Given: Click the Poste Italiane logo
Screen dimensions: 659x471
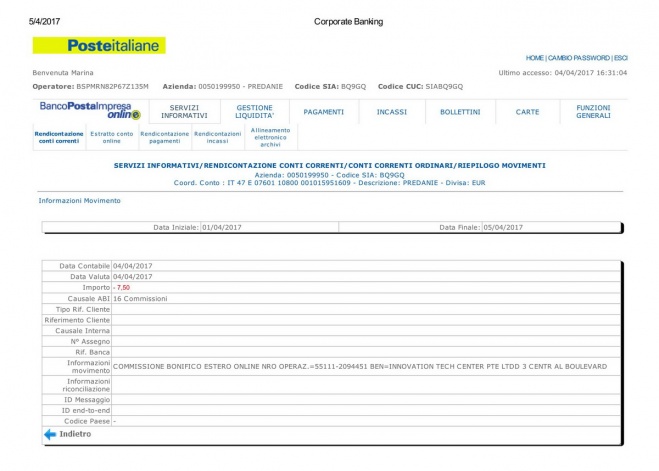Looking at the screenshot, I should (x=99, y=45).
